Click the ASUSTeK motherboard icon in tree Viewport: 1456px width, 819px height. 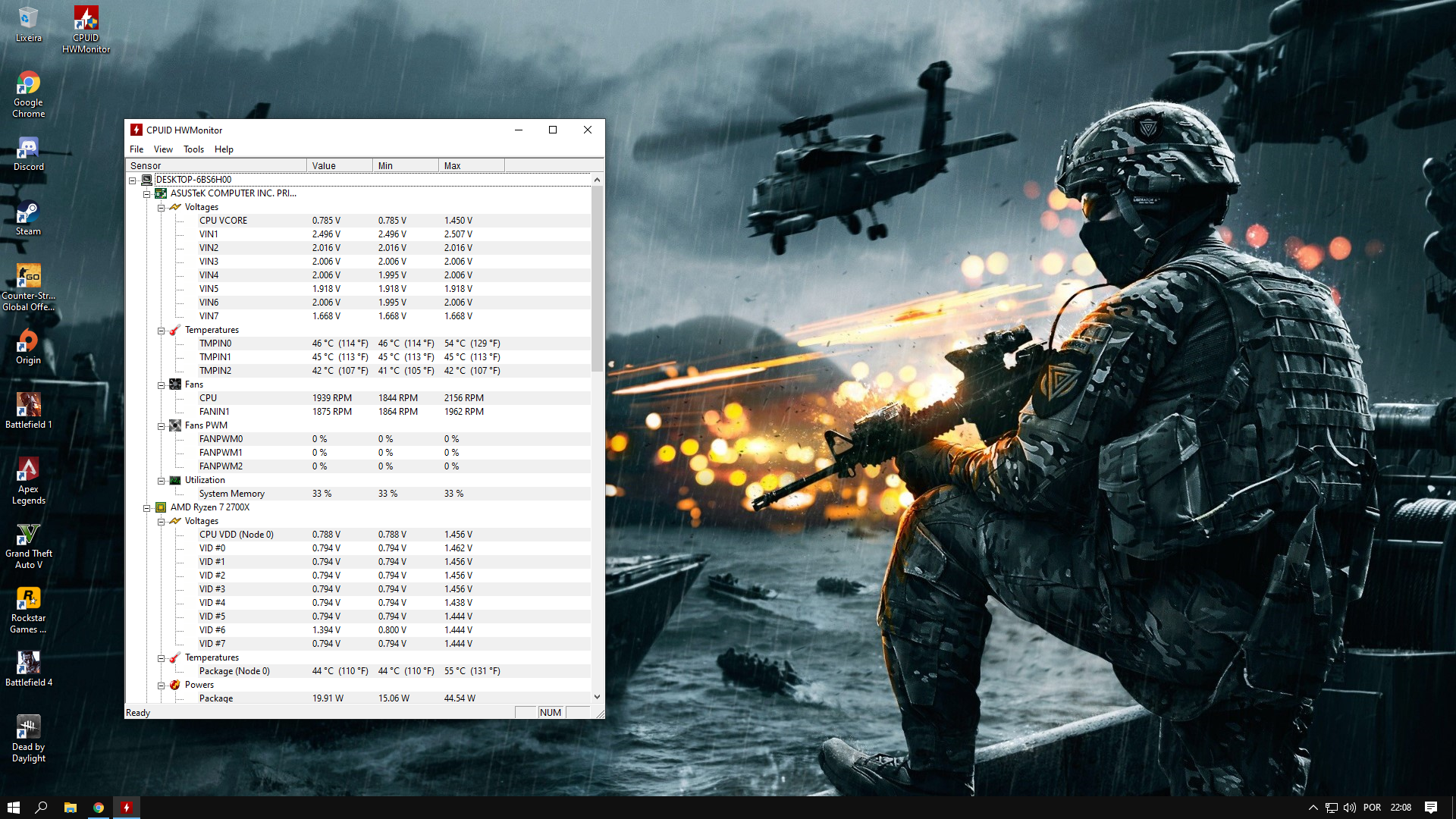[x=161, y=193]
